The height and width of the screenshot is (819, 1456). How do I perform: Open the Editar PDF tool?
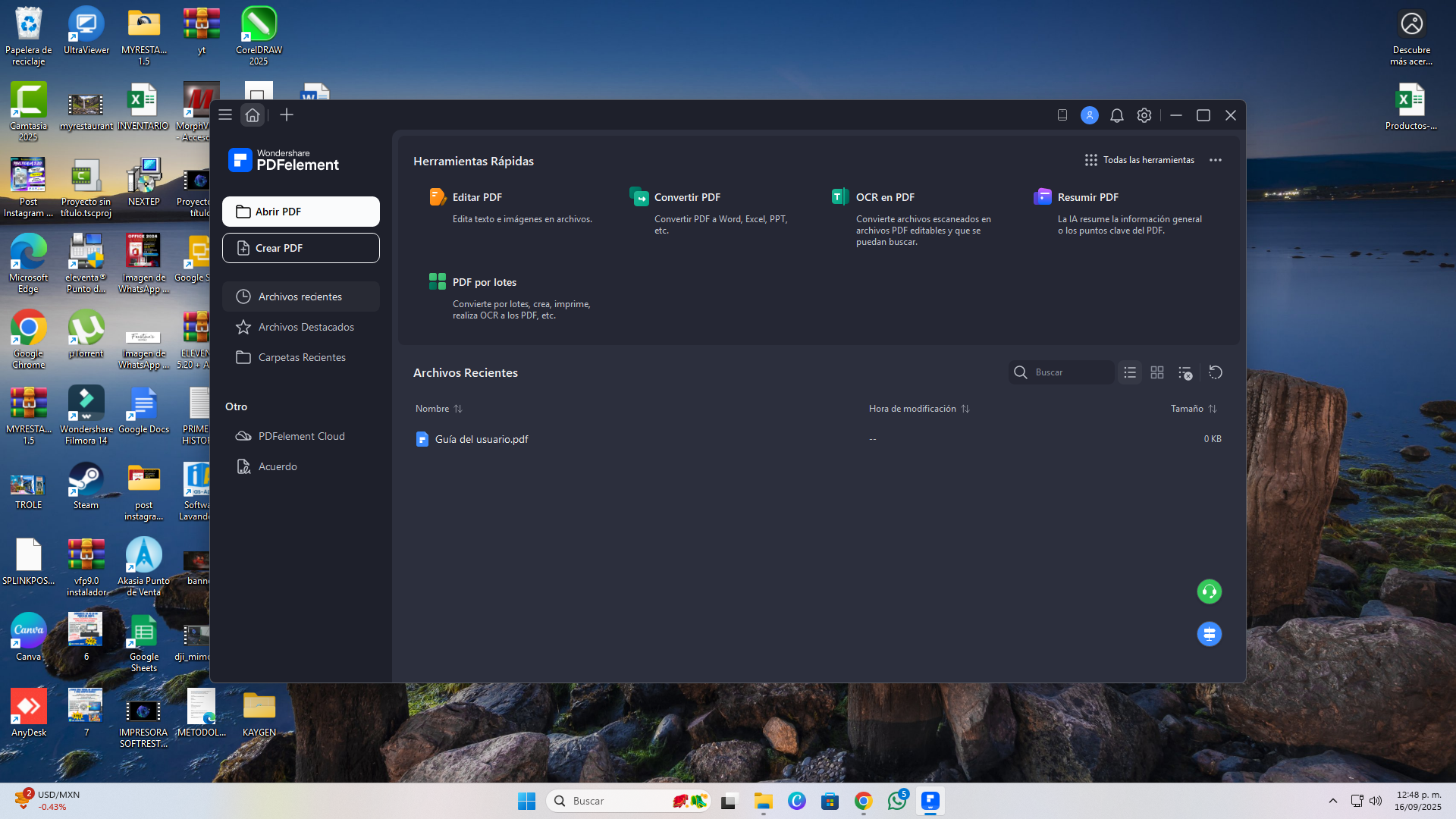(x=476, y=197)
